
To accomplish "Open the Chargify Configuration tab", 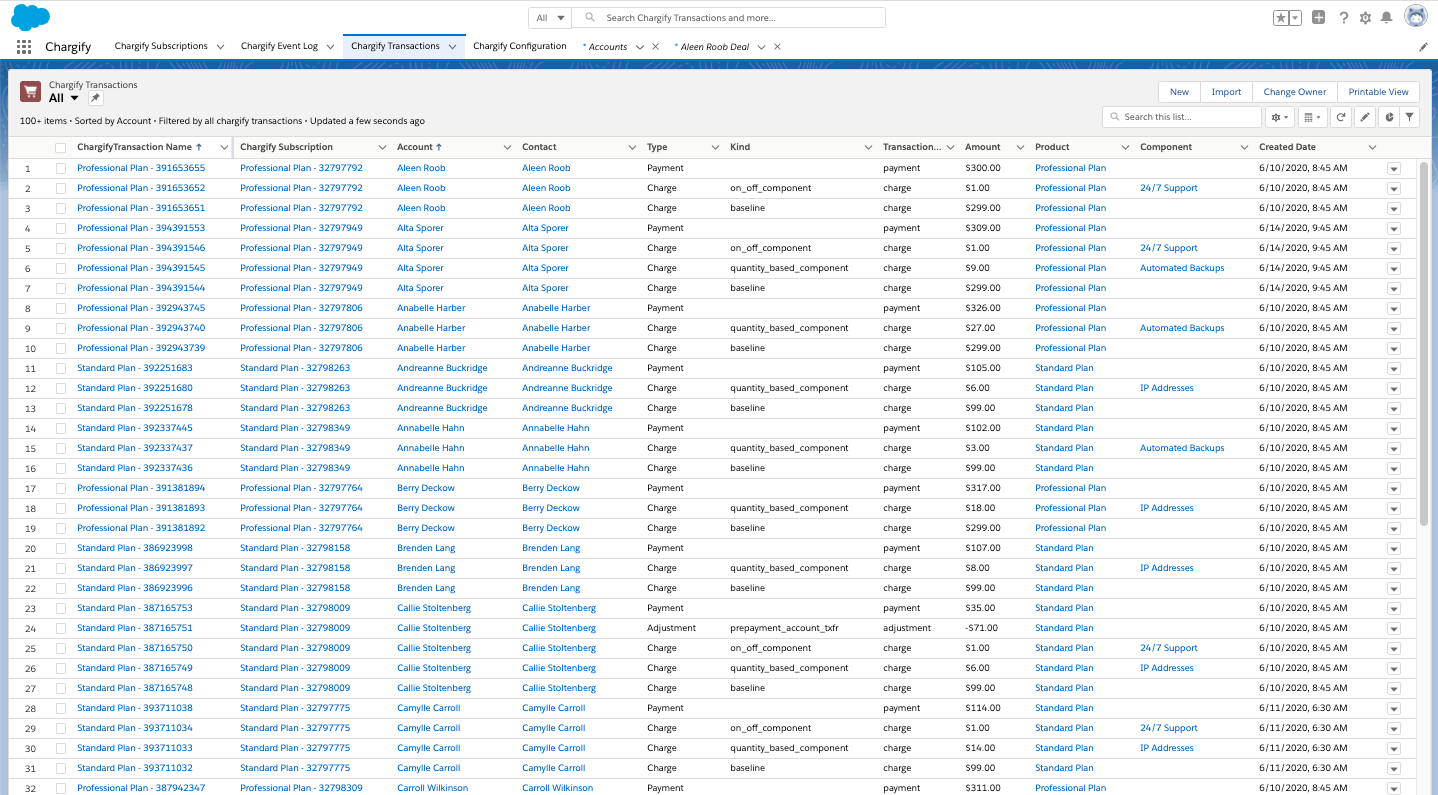I will click(519, 46).
